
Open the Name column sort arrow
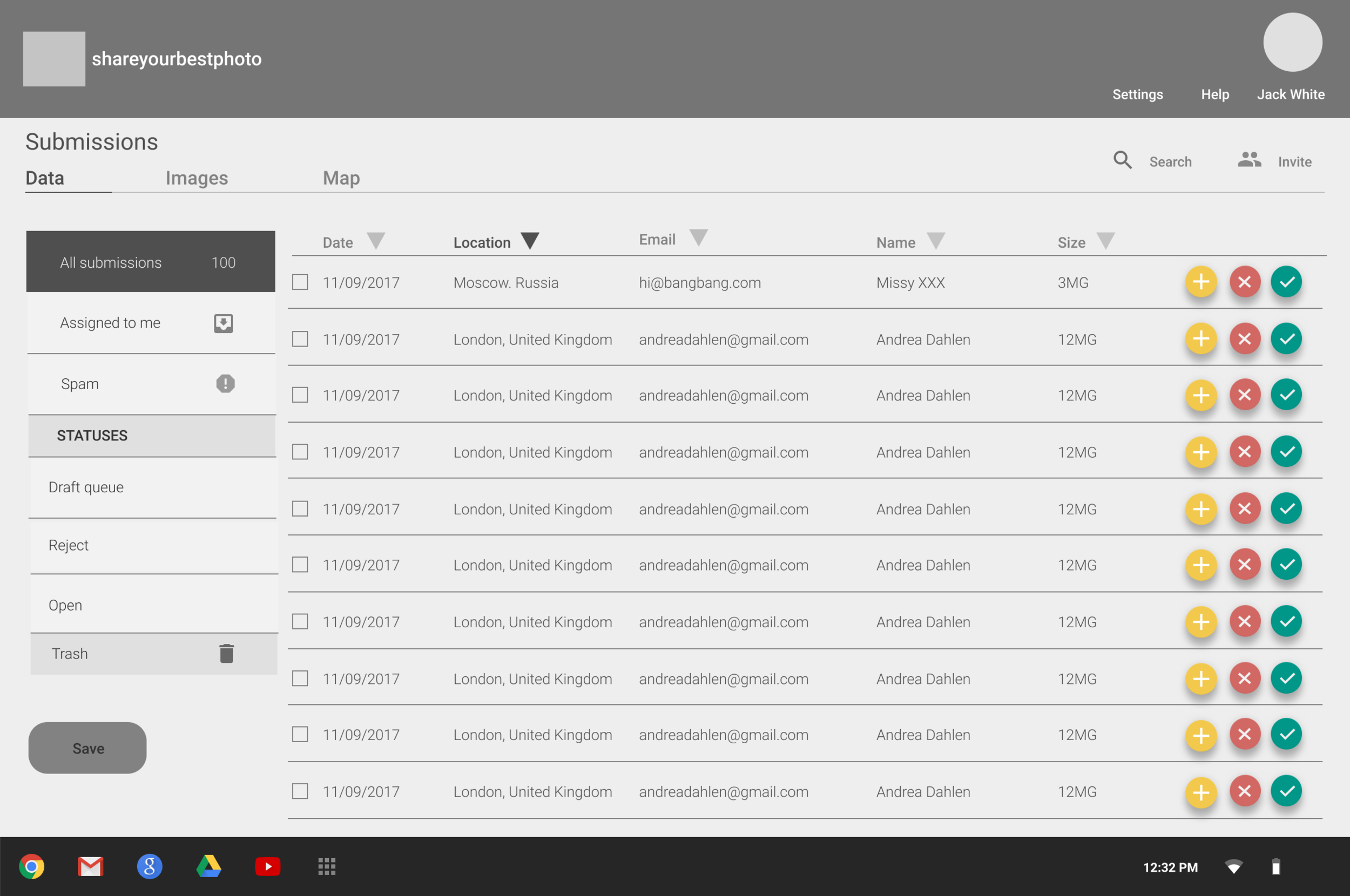pos(936,241)
